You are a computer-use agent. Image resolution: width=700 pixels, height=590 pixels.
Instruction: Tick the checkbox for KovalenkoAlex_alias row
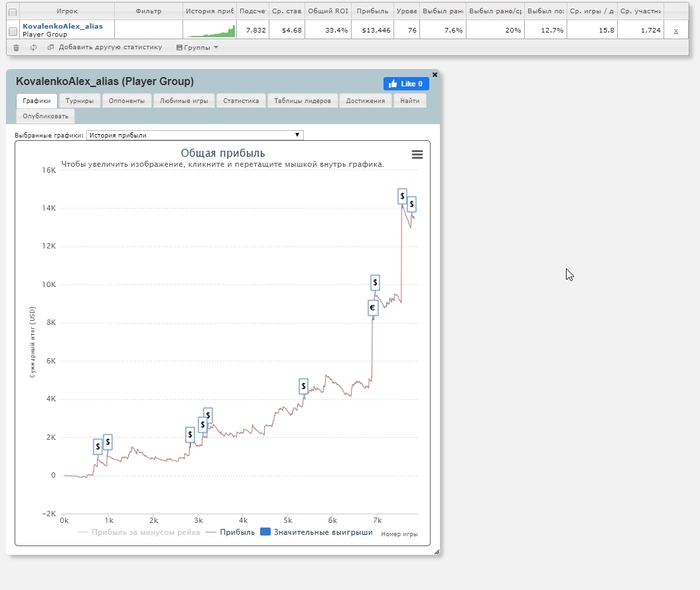click(x=13, y=31)
